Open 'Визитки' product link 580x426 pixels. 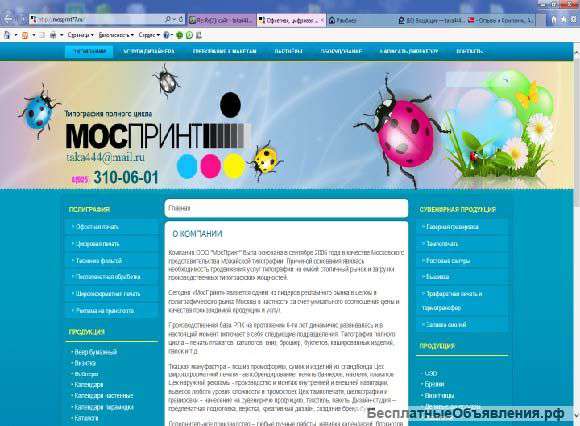(85, 363)
